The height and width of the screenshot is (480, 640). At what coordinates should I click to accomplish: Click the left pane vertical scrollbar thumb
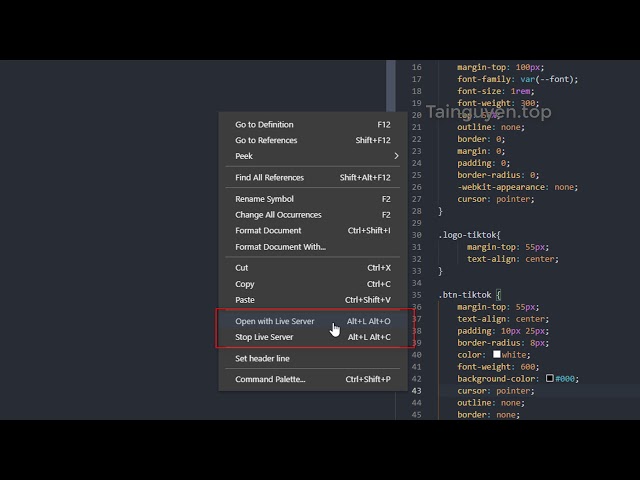[x=391, y=86]
